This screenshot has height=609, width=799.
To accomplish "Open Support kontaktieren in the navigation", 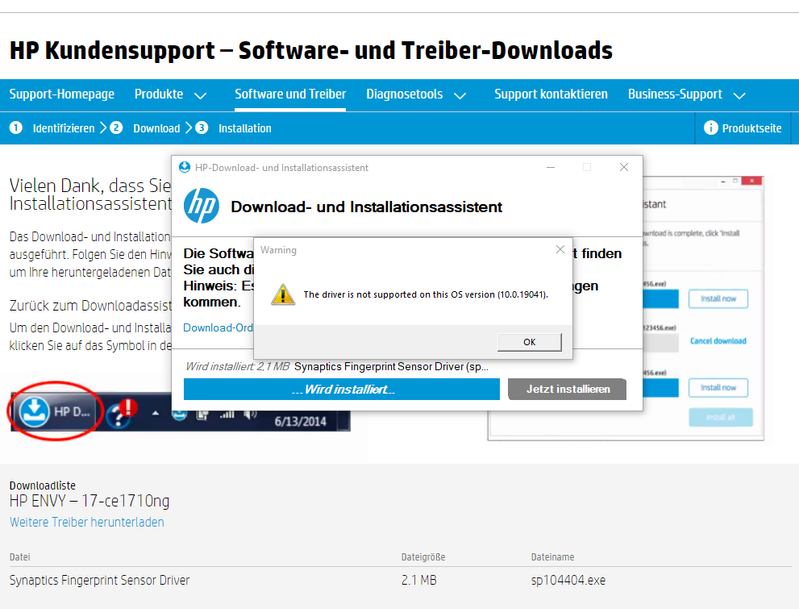I will pos(551,94).
